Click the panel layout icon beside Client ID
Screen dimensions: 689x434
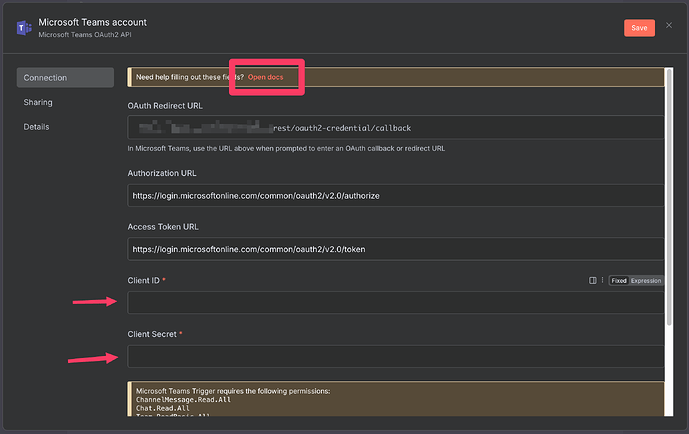click(592, 280)
